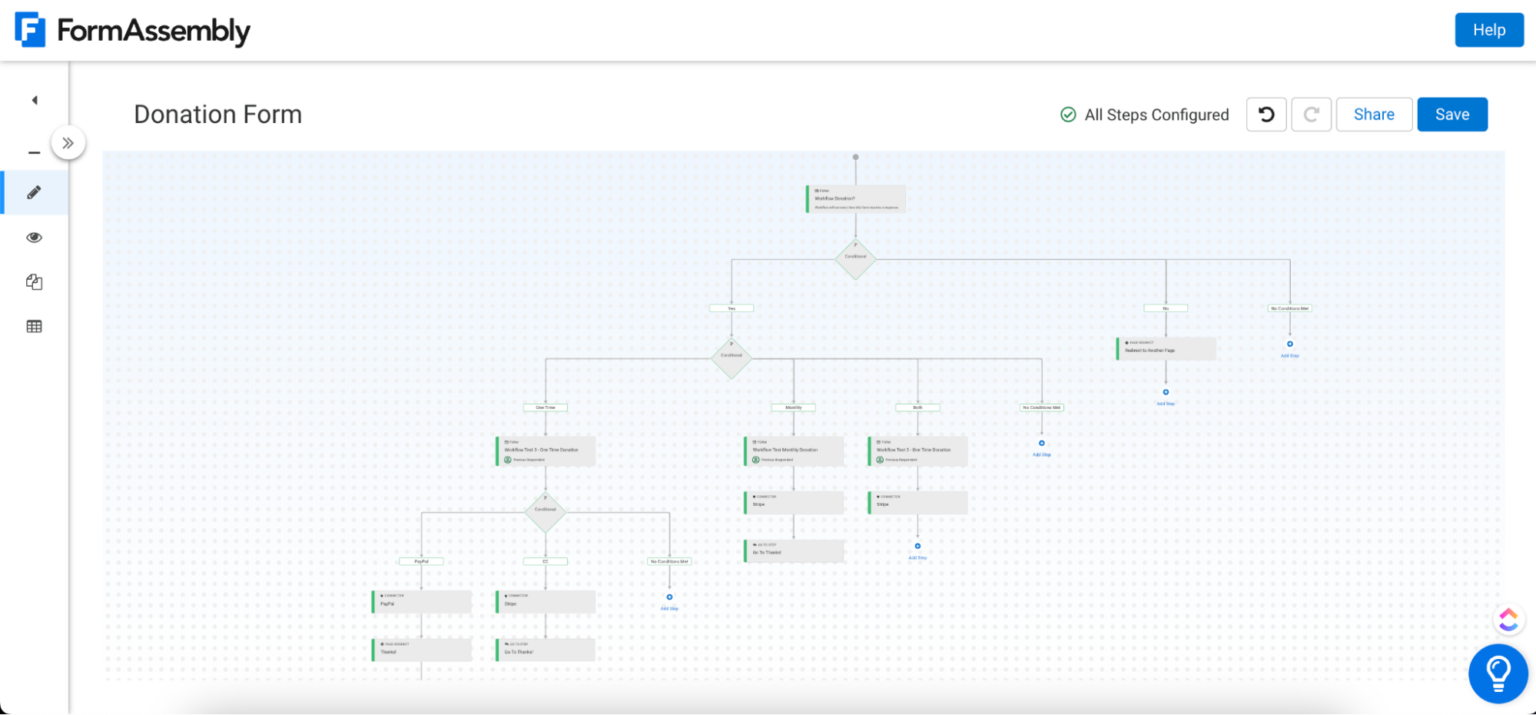Select the PayPal connector step
This screenshot has width=1536, height=715.
(421, 600)
